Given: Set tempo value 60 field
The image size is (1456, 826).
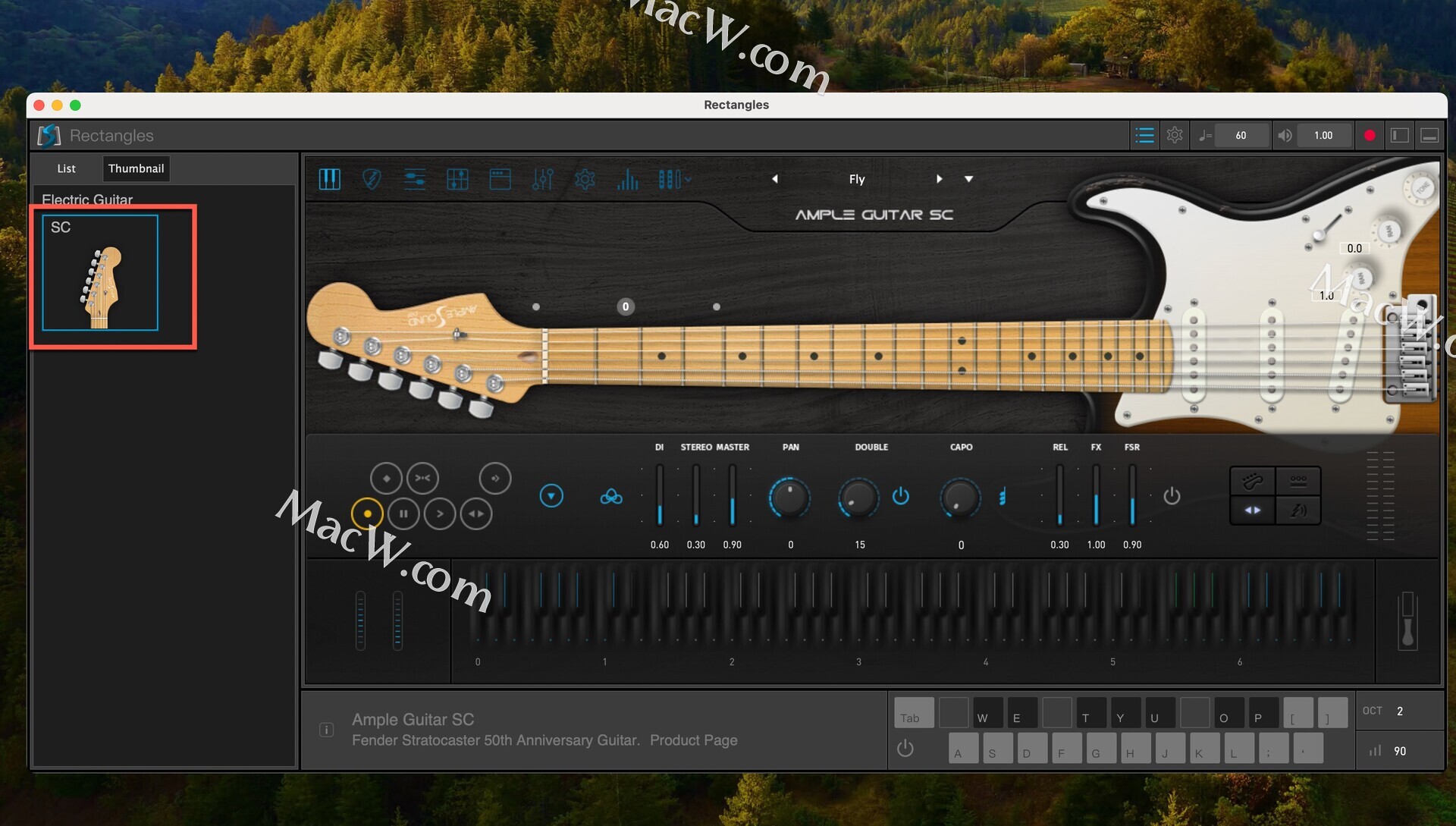Looking at the screenshot, I should pos(1241,136).
